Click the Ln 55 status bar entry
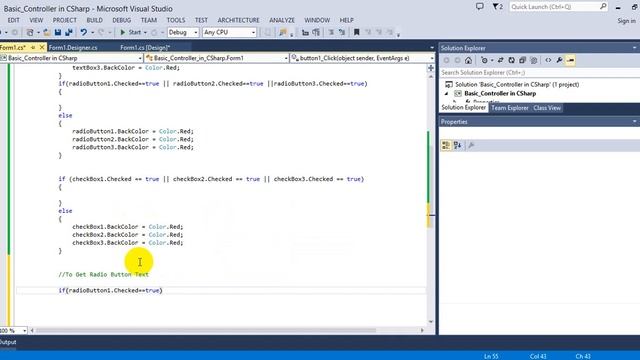 [491, 356]
